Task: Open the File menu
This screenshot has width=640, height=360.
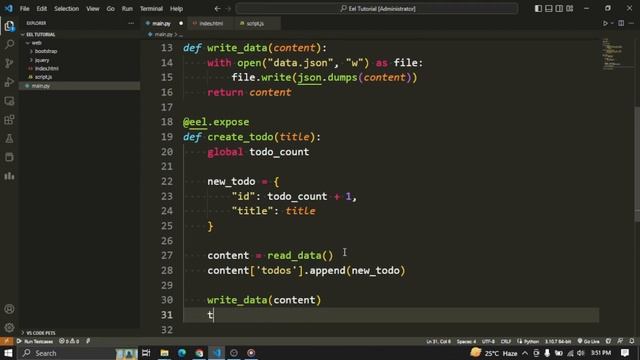Action: coord(24,9)
